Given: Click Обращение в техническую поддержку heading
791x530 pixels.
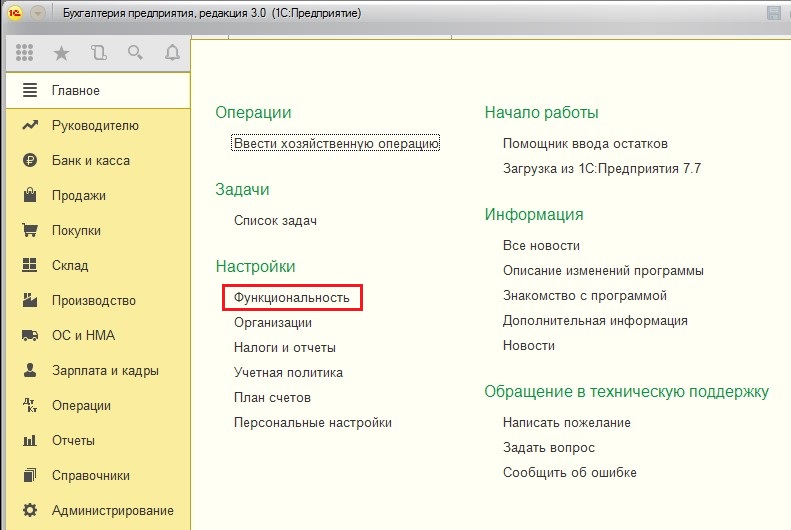Looking at the screenshot, I should 627,392.
